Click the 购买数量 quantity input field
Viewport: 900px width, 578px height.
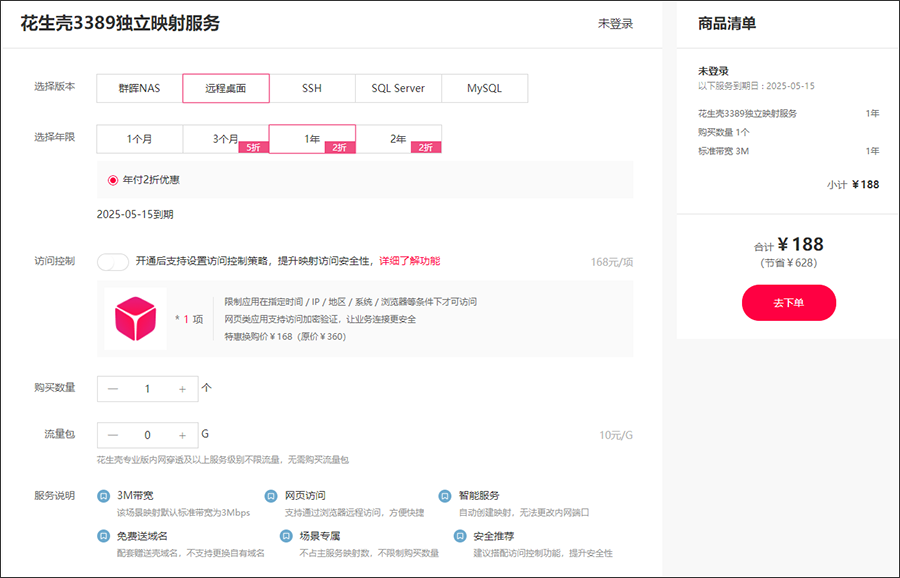point(148,389)
